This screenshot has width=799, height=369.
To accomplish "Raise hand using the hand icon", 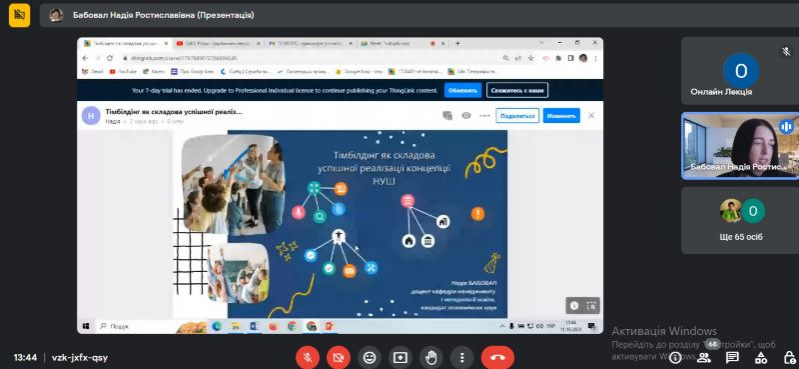I will click(x=431, y=357).
